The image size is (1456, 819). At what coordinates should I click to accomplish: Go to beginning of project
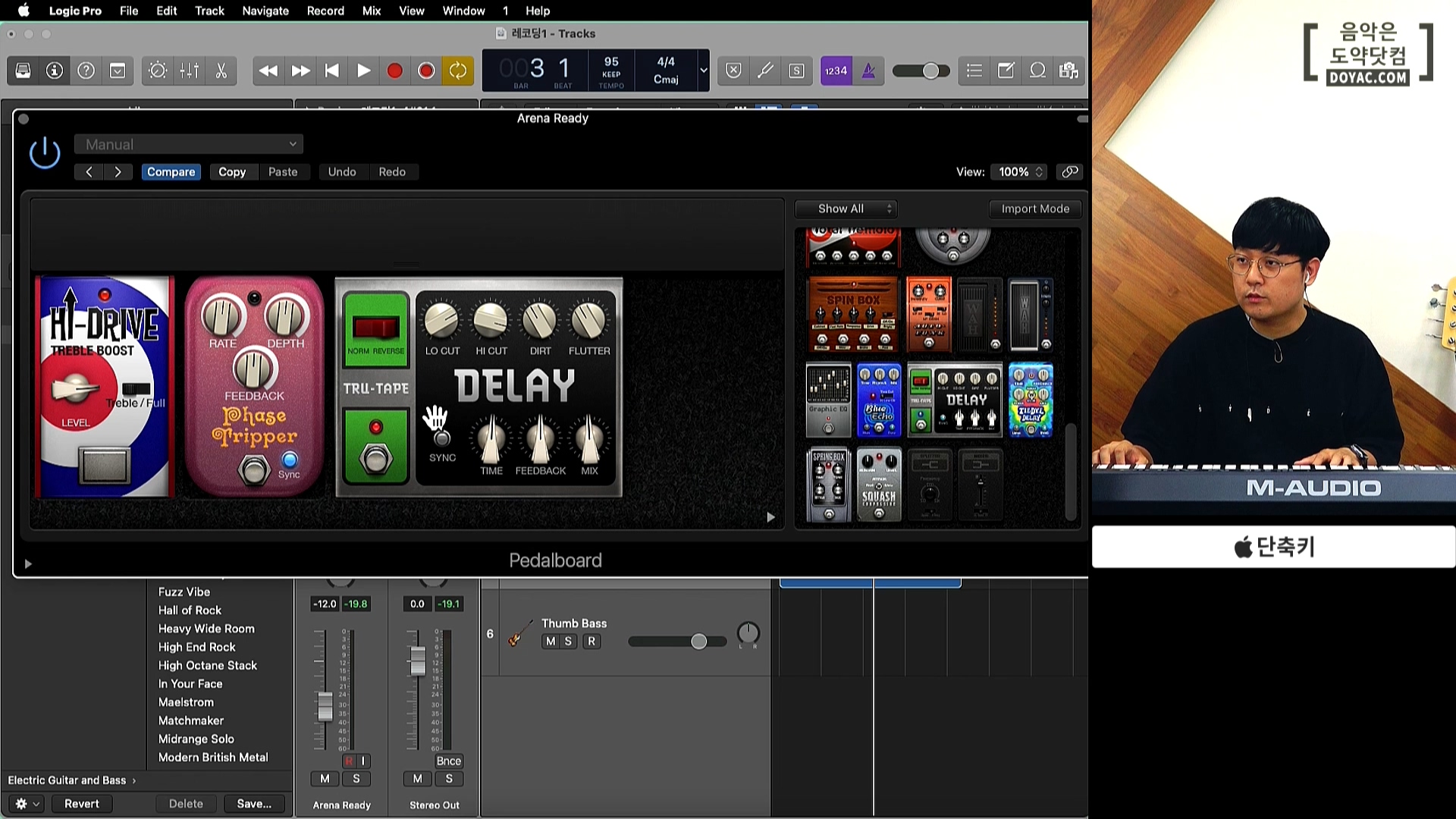coord(332,71)
